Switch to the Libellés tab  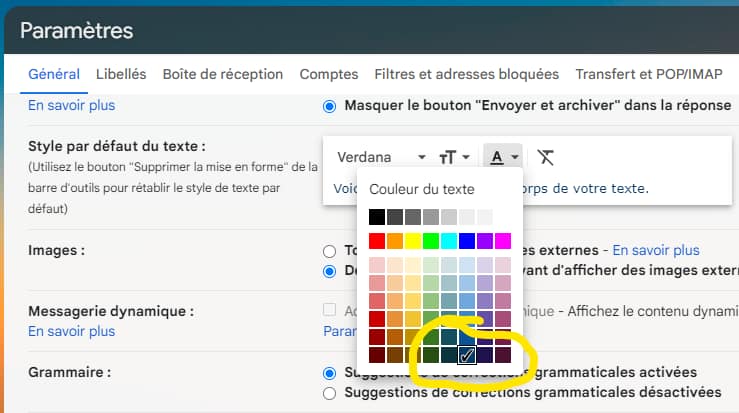click(121, 74)
